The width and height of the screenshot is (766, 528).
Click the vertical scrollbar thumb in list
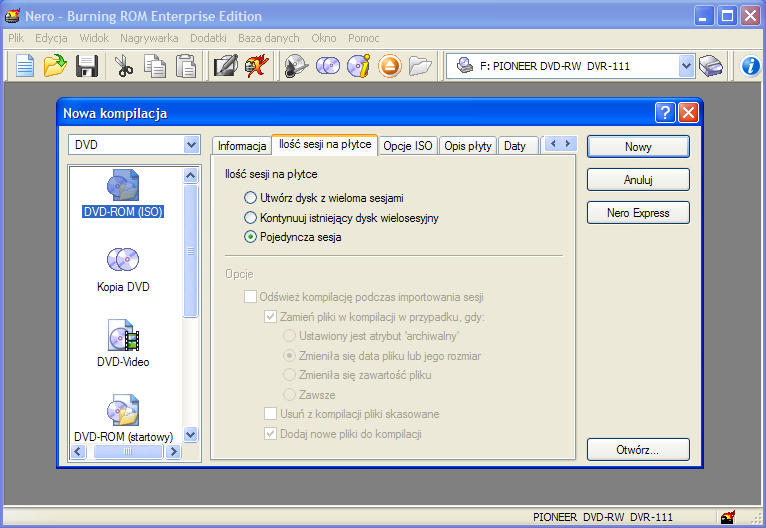tap(191, 251)
